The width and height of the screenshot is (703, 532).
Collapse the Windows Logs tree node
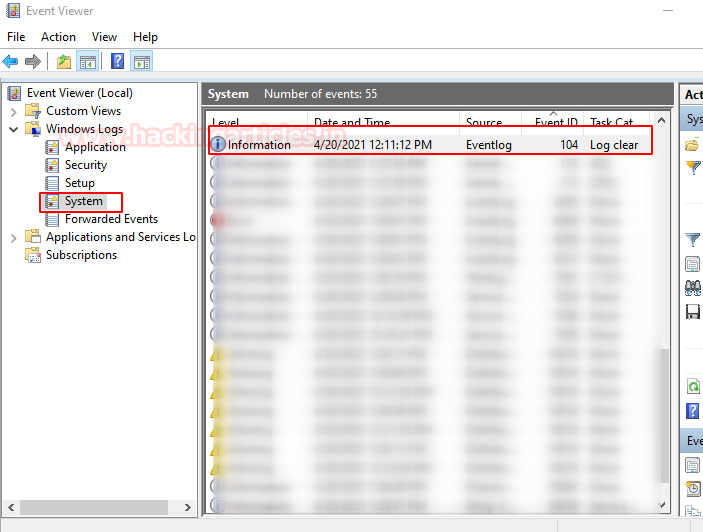(13, 130)
